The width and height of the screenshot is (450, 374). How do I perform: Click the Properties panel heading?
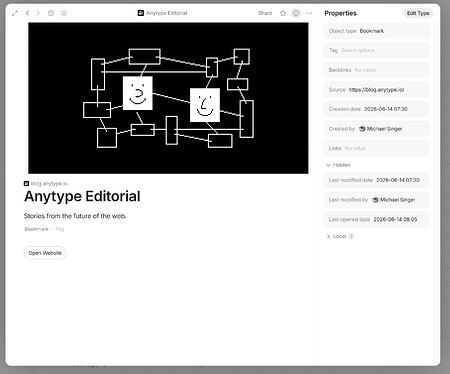pos(340,13)
